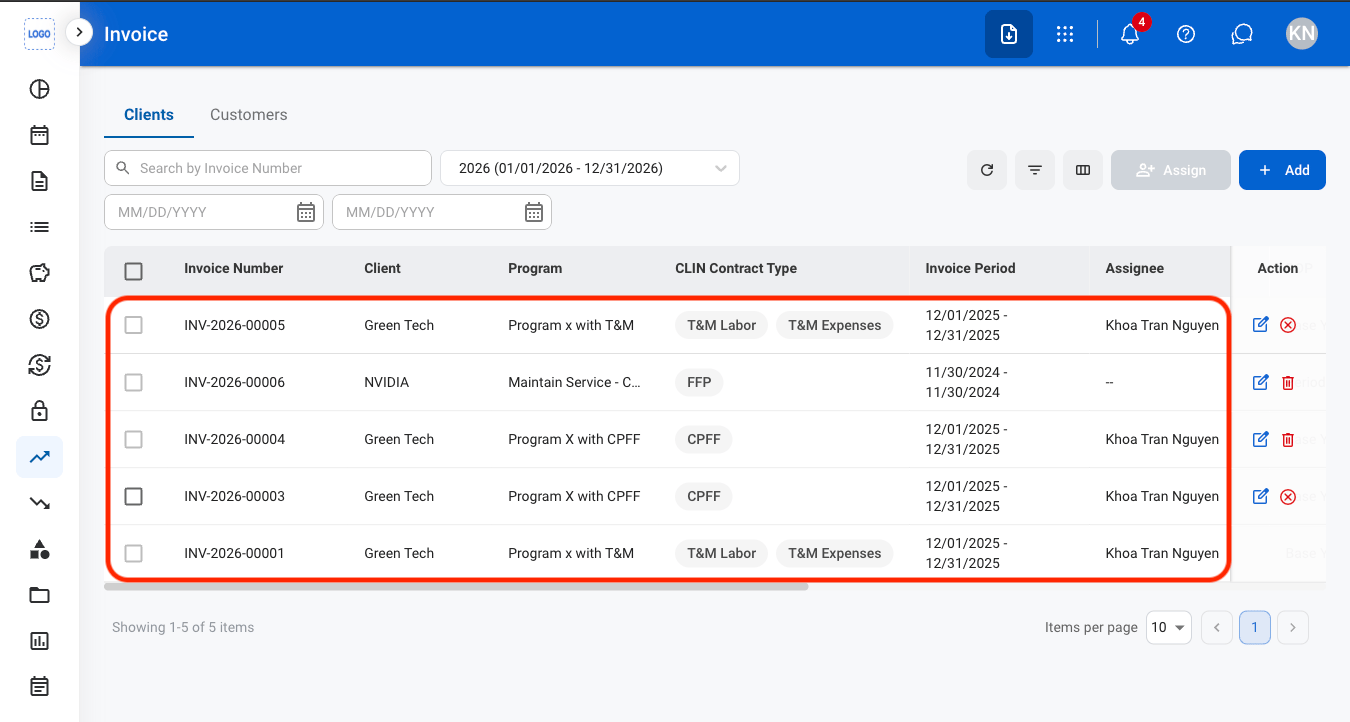Open the filter options button
This screenshot has height=722, width=1350.
1035,170
